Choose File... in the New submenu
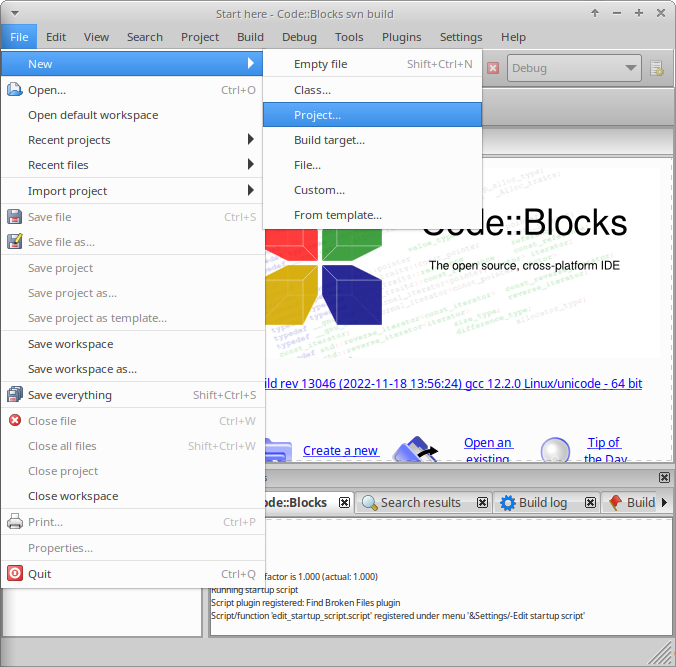Viewport: 676px width, 667px height. click(x=372, y=165)
